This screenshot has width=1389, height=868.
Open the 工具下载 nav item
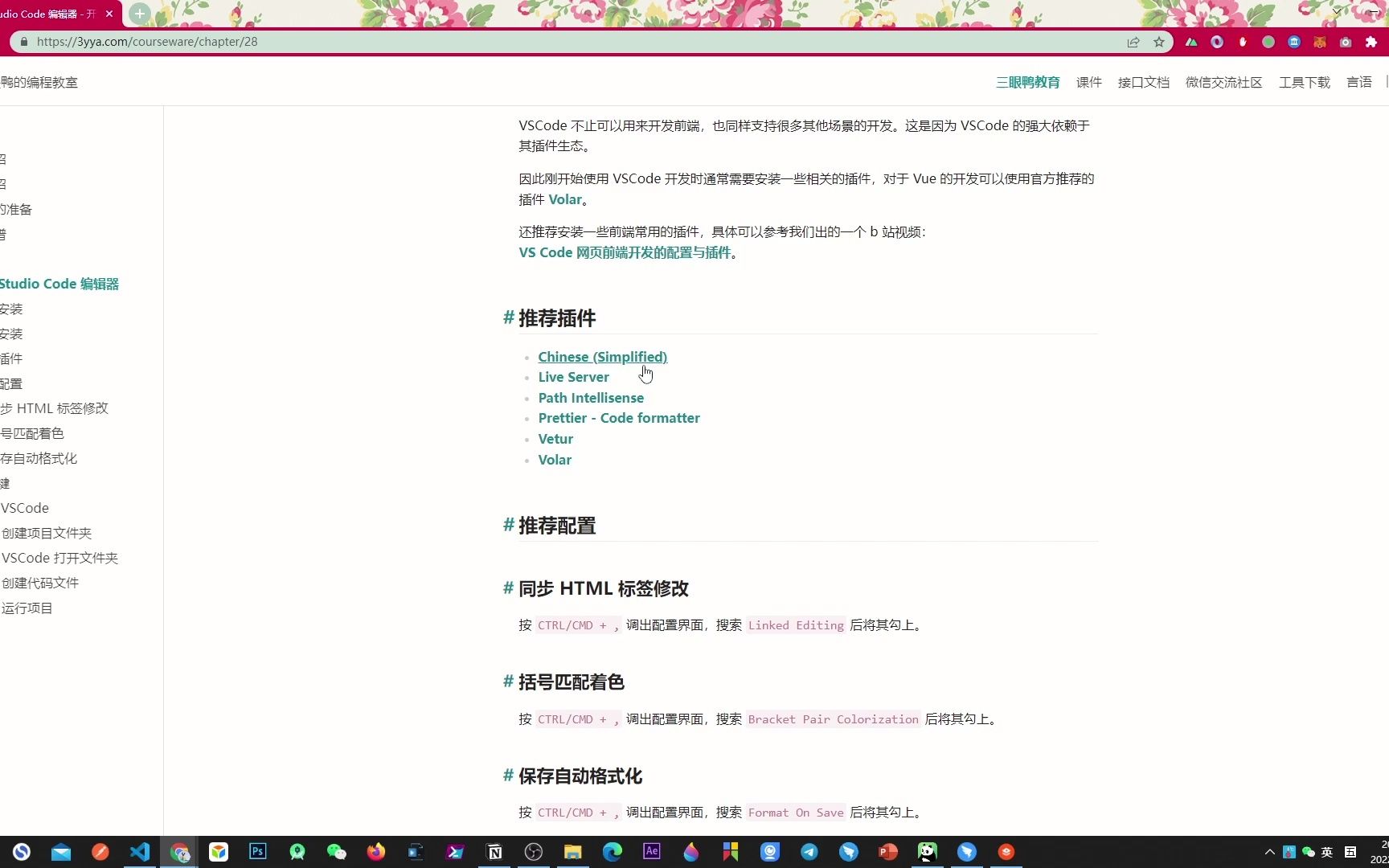(1304, 82)
